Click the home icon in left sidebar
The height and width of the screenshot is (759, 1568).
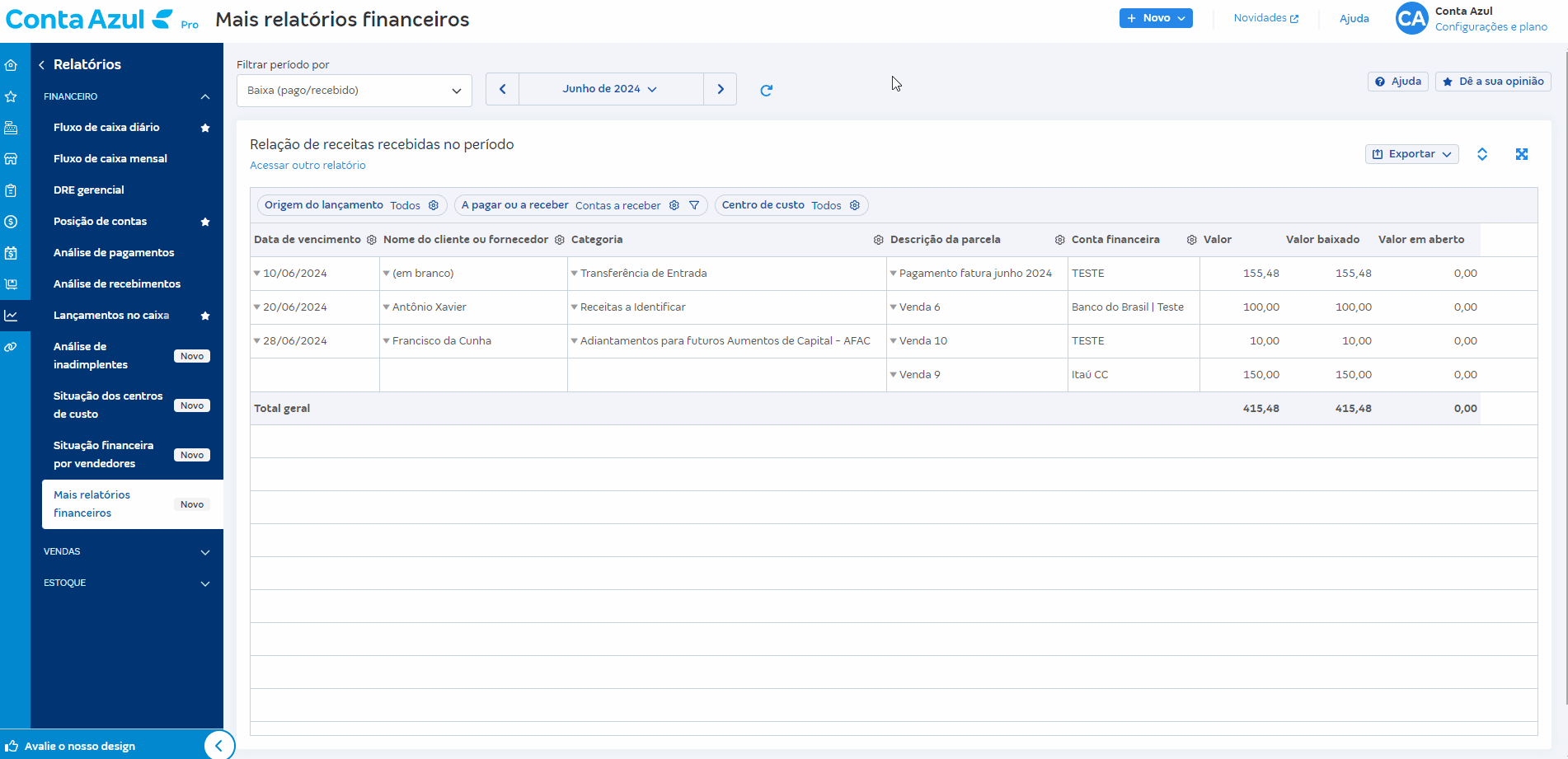pos(12,65)
